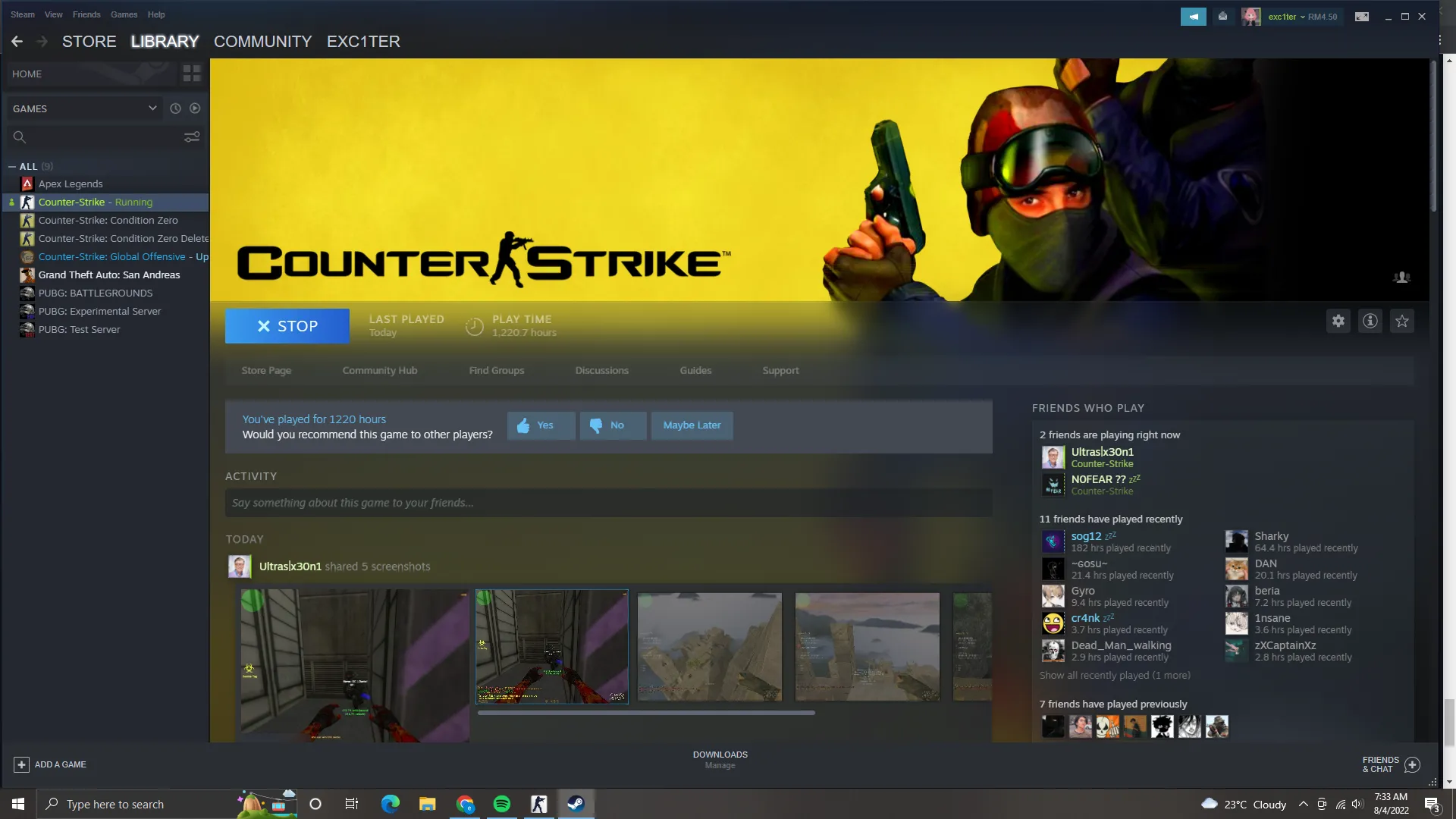Show recently played games clock filter
The height and width of the screenshot is (819, 1456).
[175, 108]
